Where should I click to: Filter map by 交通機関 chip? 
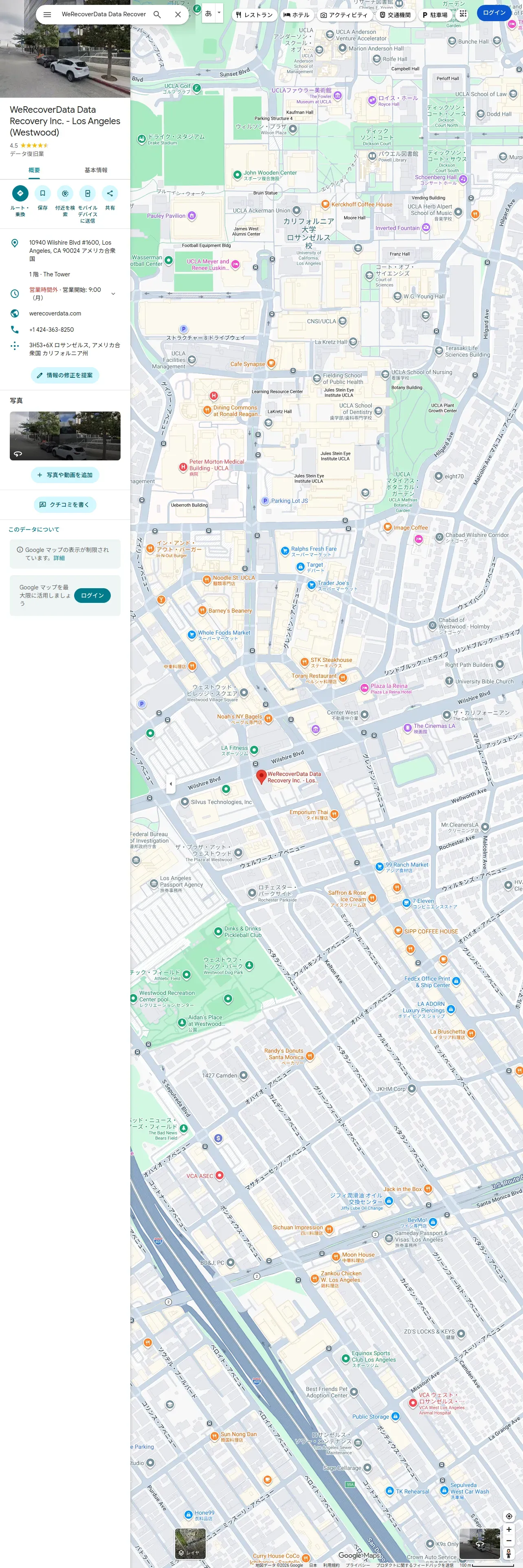tap(395, 15)
